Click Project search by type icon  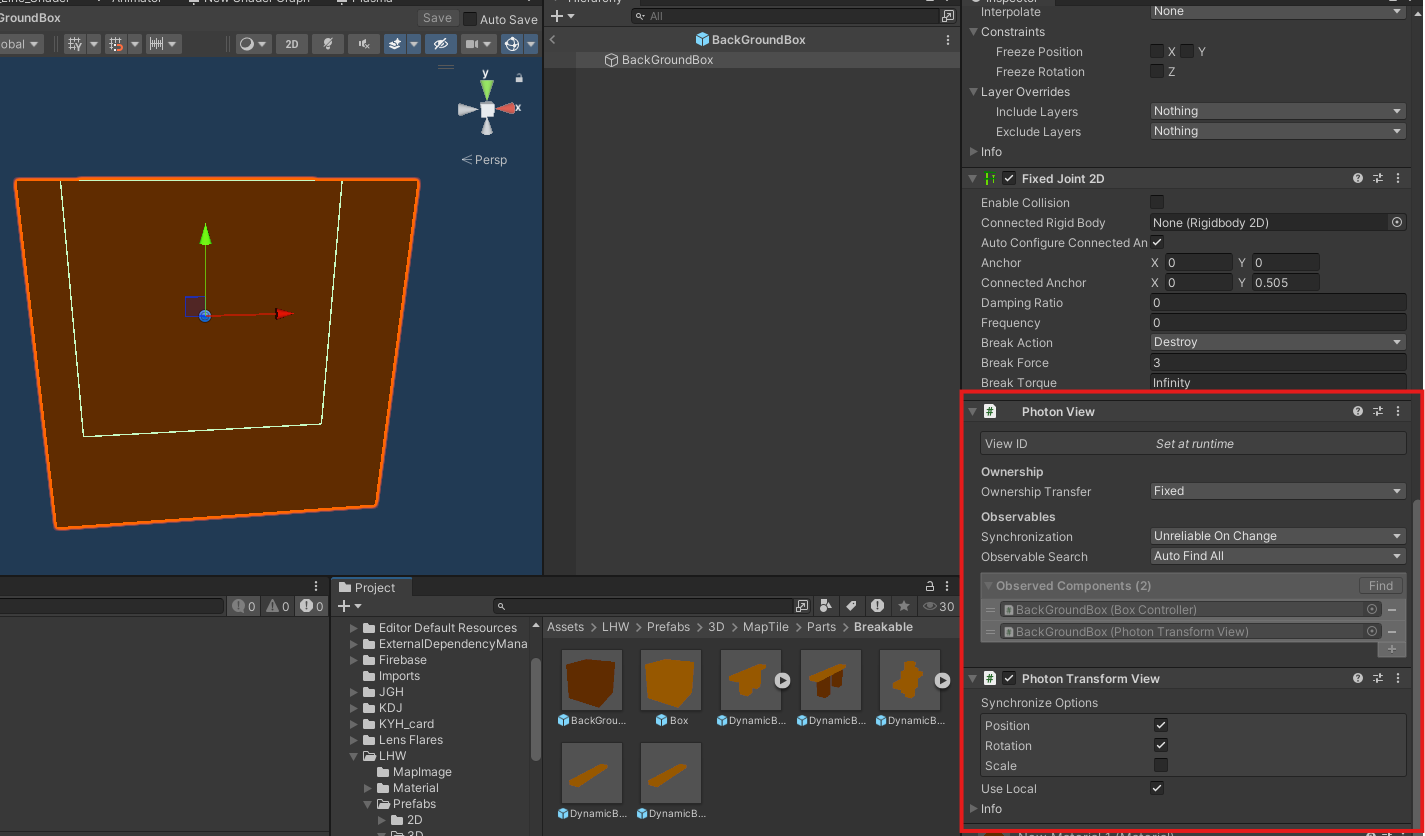coord(826,606)
